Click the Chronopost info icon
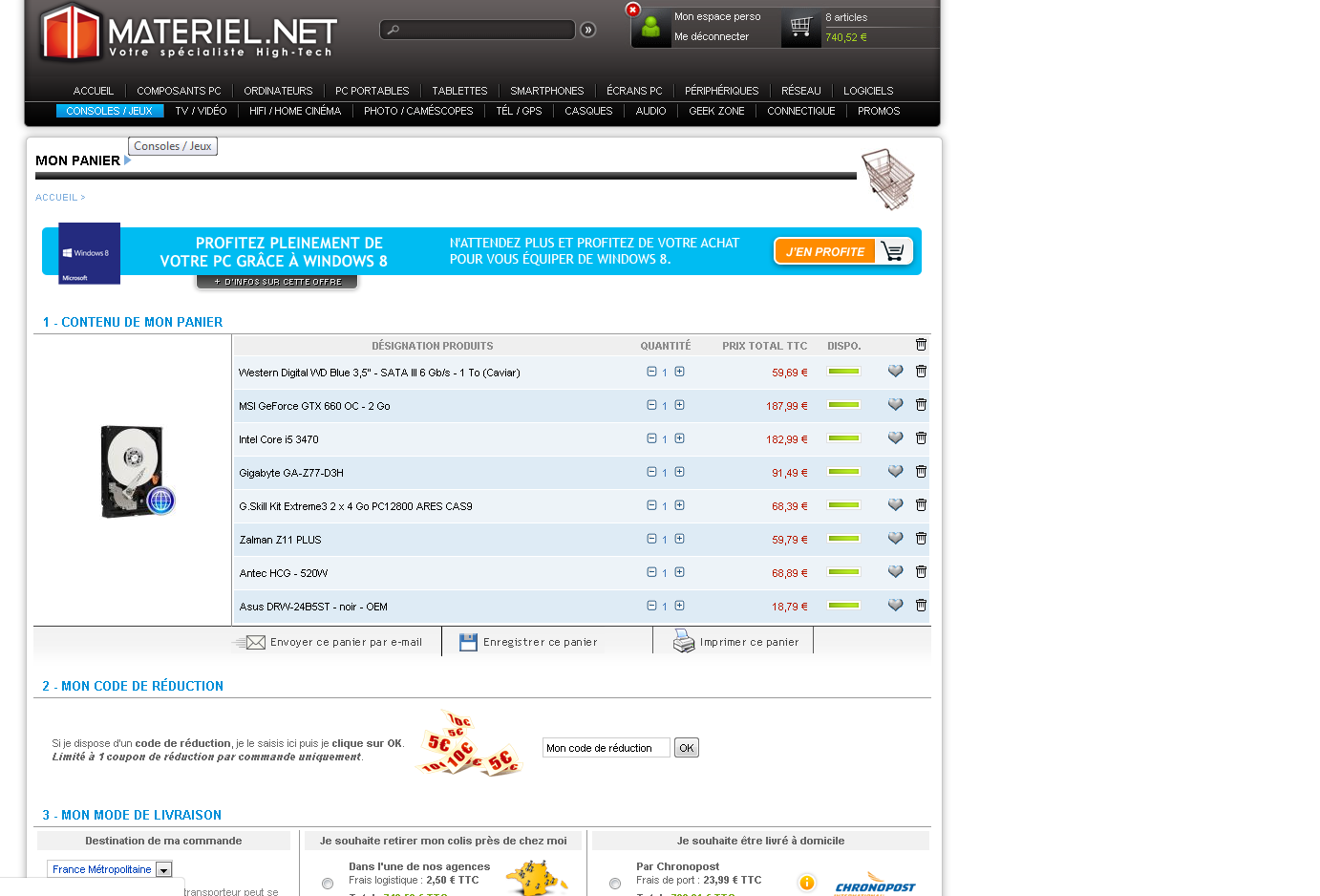The height and width of the screenshot is (896, 1320). click(807, 883)
